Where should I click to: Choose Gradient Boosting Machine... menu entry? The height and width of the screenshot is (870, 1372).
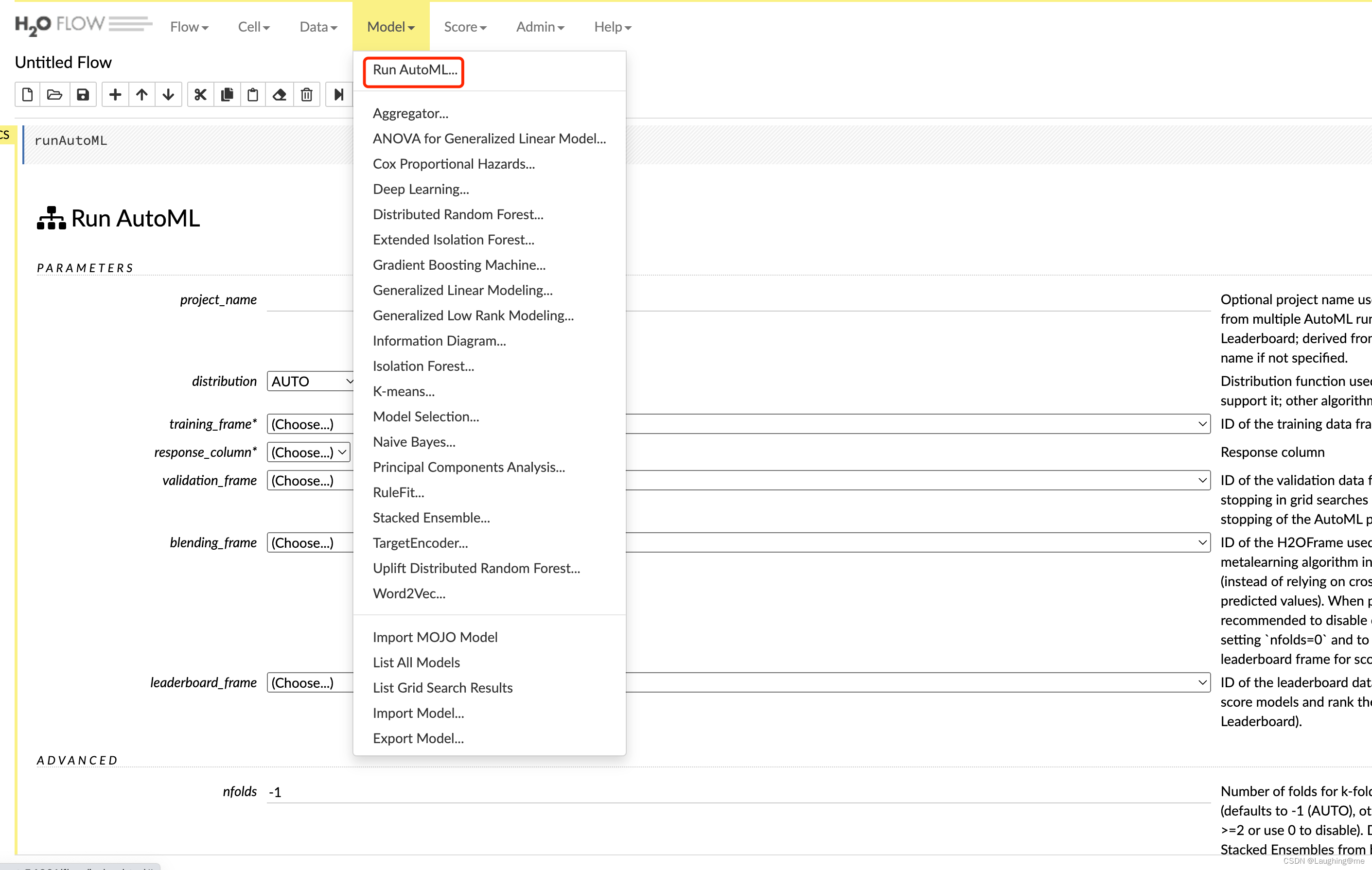click(458, 265)
